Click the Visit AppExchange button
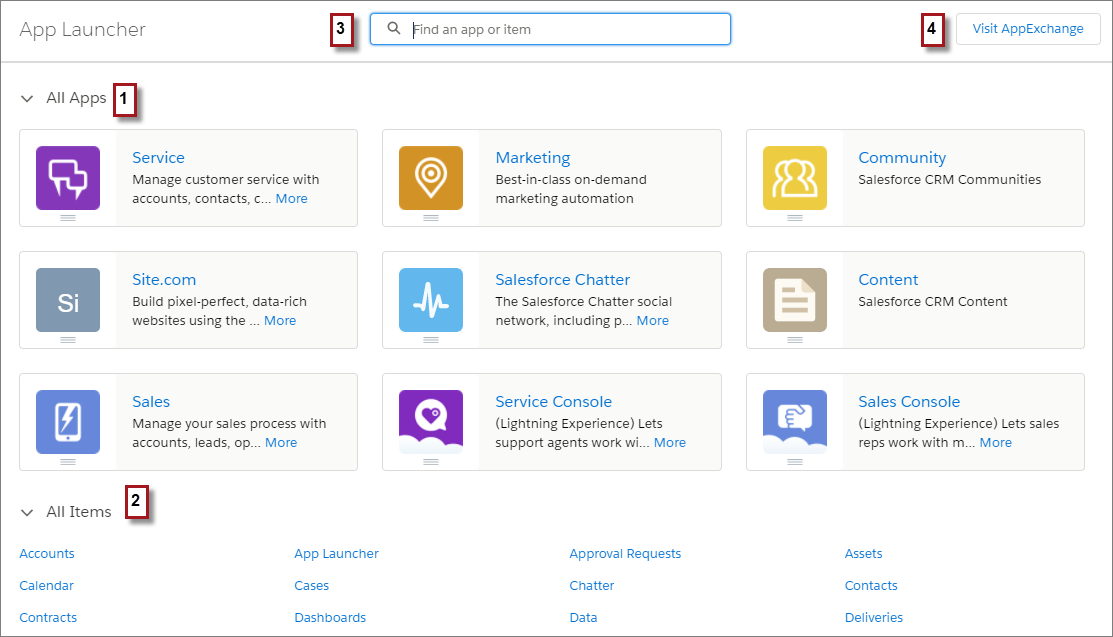This screenshot has width=1113, height=637. pos(1028,29)
